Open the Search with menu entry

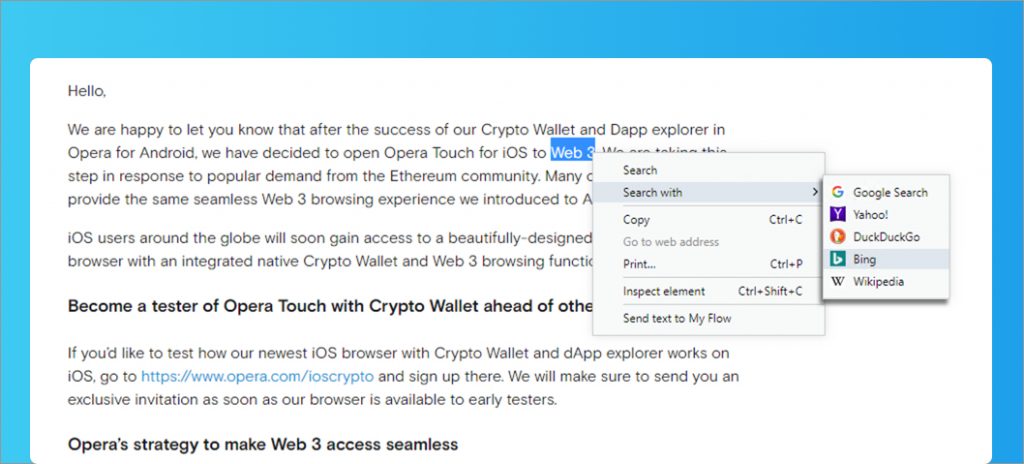709,192
